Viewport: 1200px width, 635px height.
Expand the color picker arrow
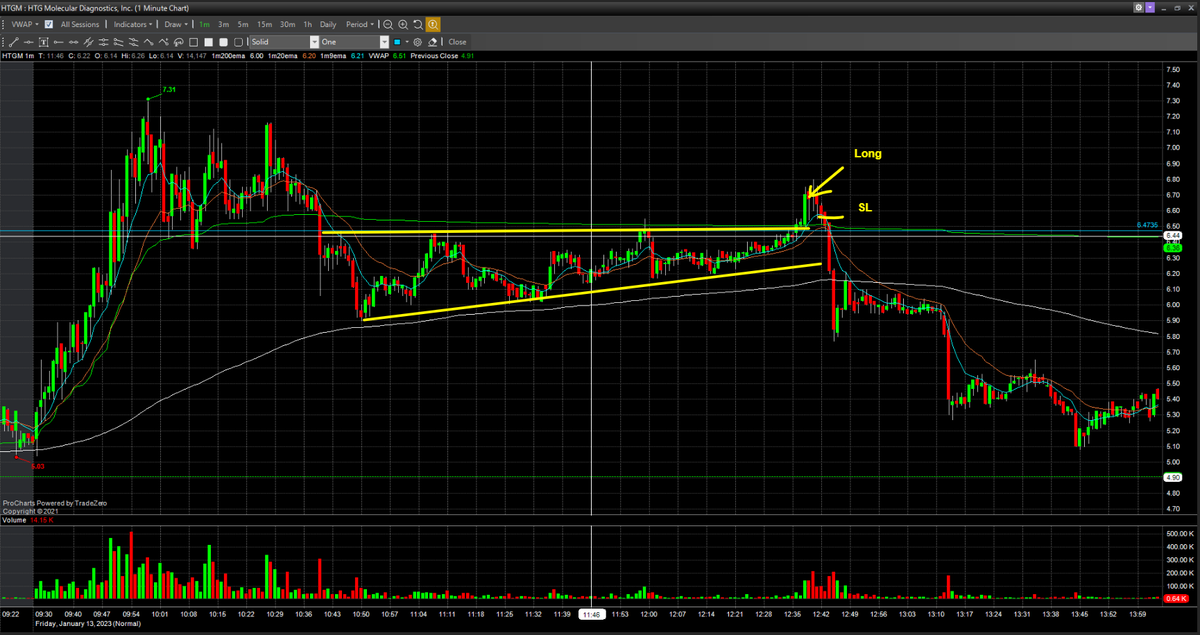tap(407, 42)
